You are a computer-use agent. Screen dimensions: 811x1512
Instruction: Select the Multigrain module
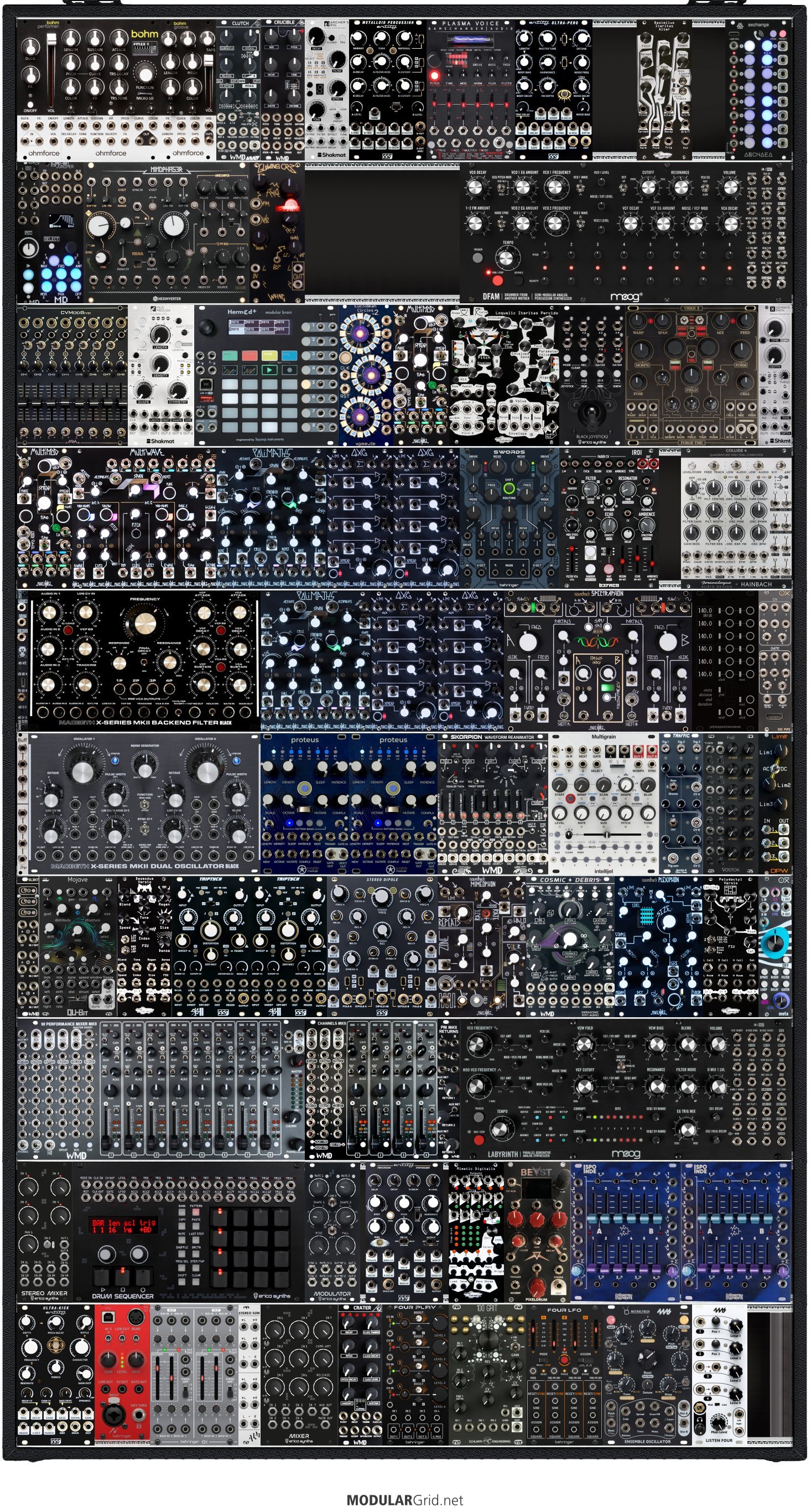point(603,803)
